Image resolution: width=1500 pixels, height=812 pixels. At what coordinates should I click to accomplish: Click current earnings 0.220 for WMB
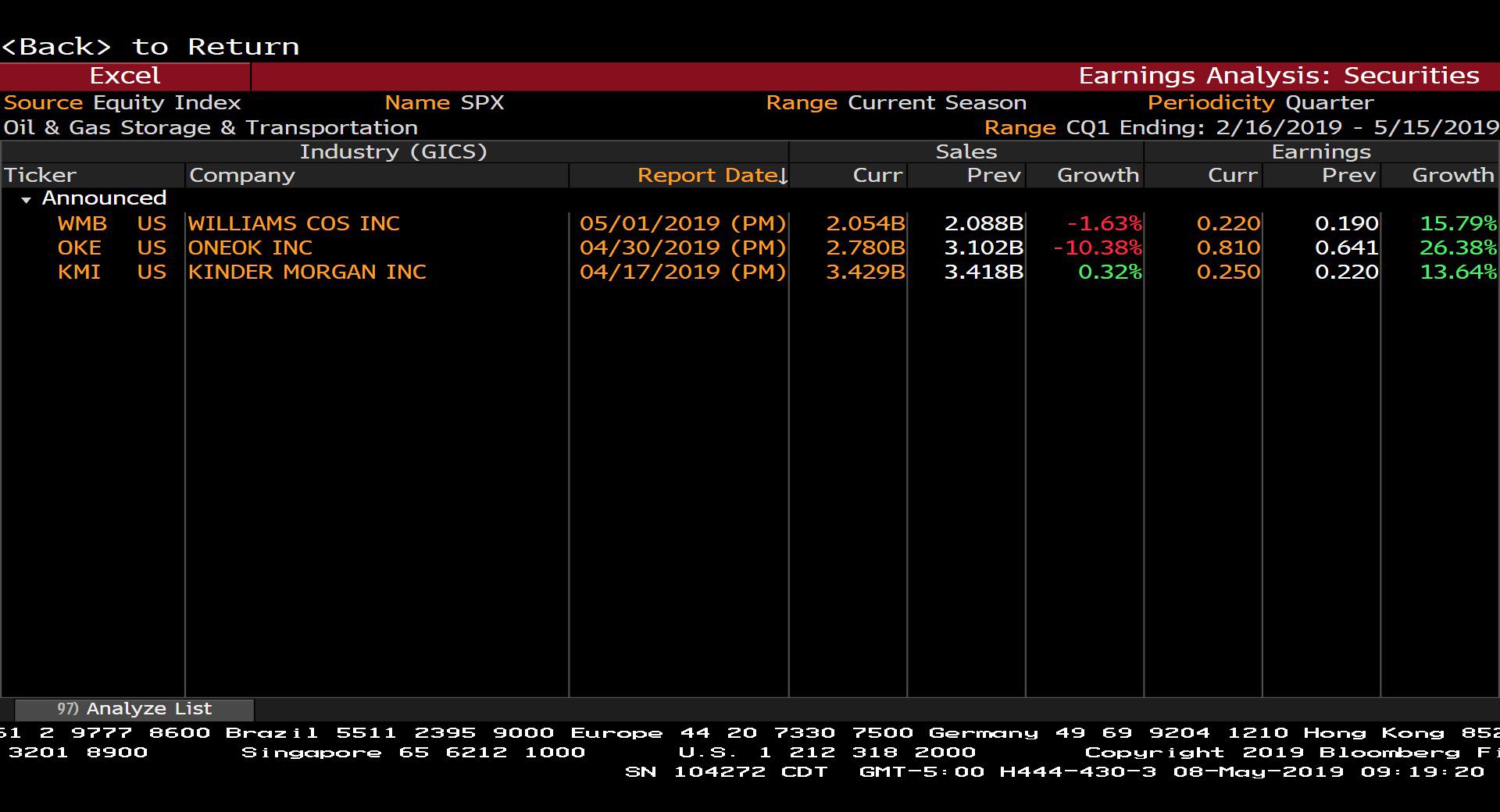tap(1228, 223)
